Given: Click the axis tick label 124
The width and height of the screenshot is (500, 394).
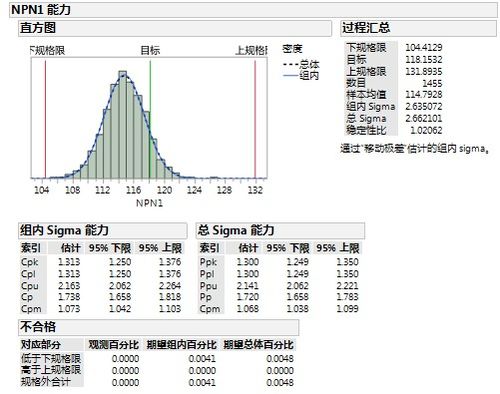Looking at the screenshot, I should coord(194,190).
